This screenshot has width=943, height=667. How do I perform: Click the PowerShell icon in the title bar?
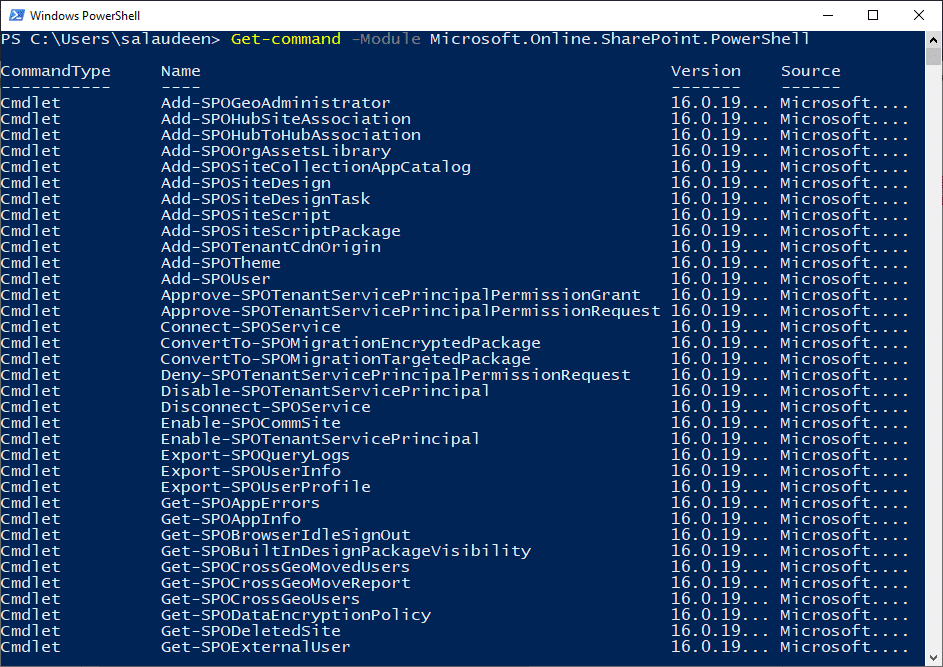(18, 15)
